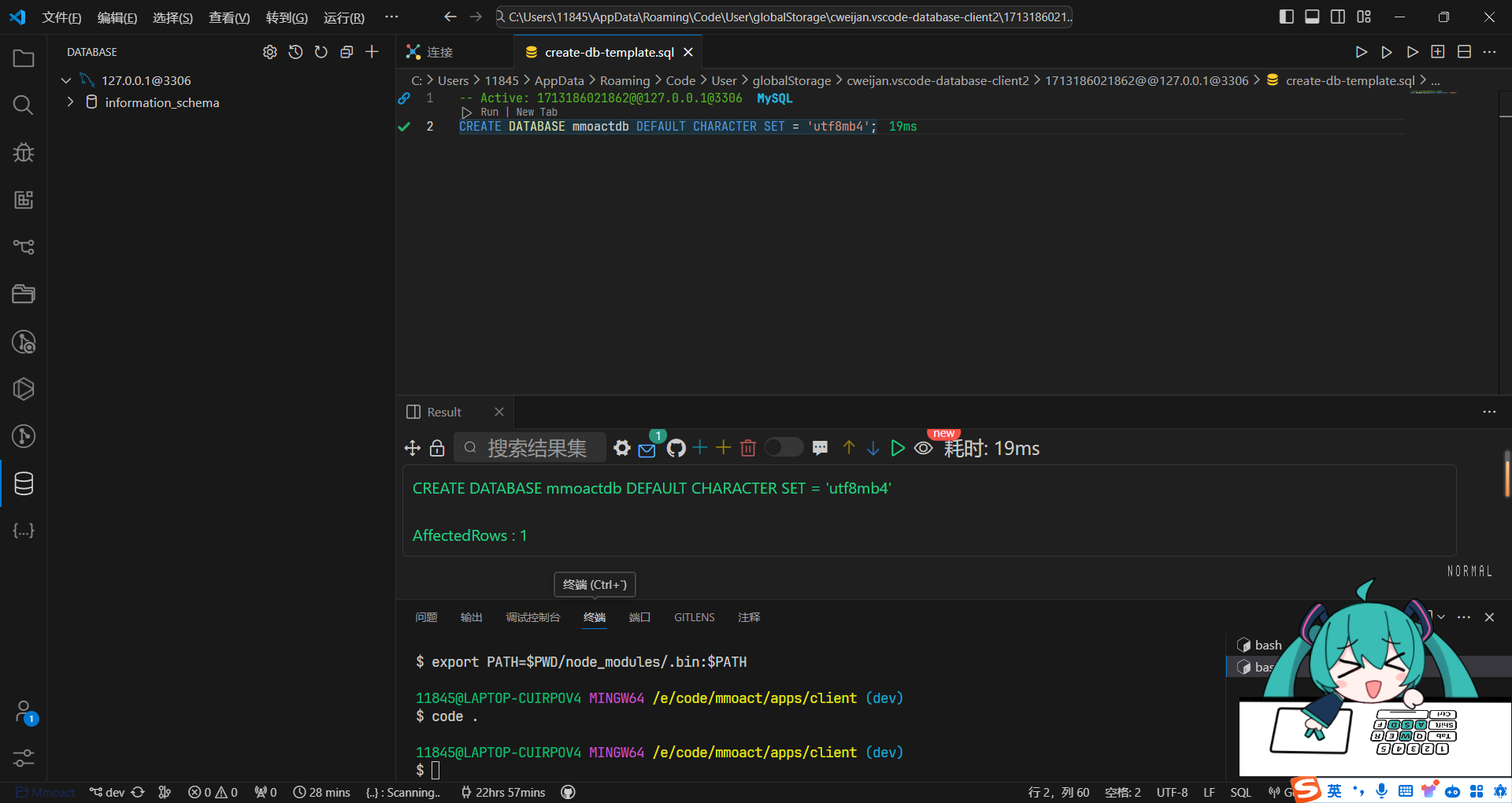Toggle bottom panel visibility in title bar

coord(1312,17)
